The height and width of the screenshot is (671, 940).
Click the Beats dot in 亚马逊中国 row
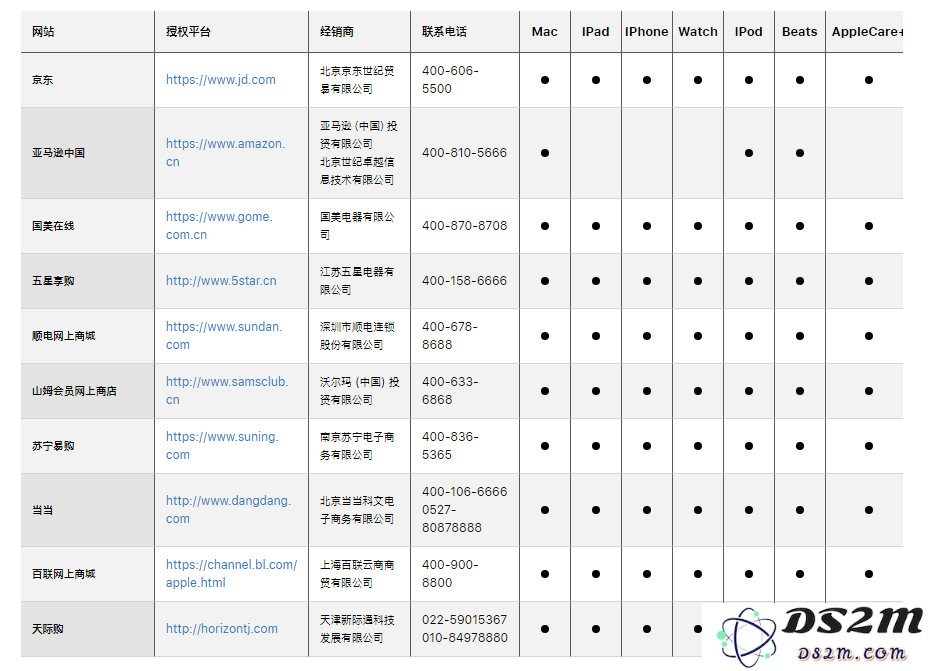pyautogui.click(x=800, y=153)
